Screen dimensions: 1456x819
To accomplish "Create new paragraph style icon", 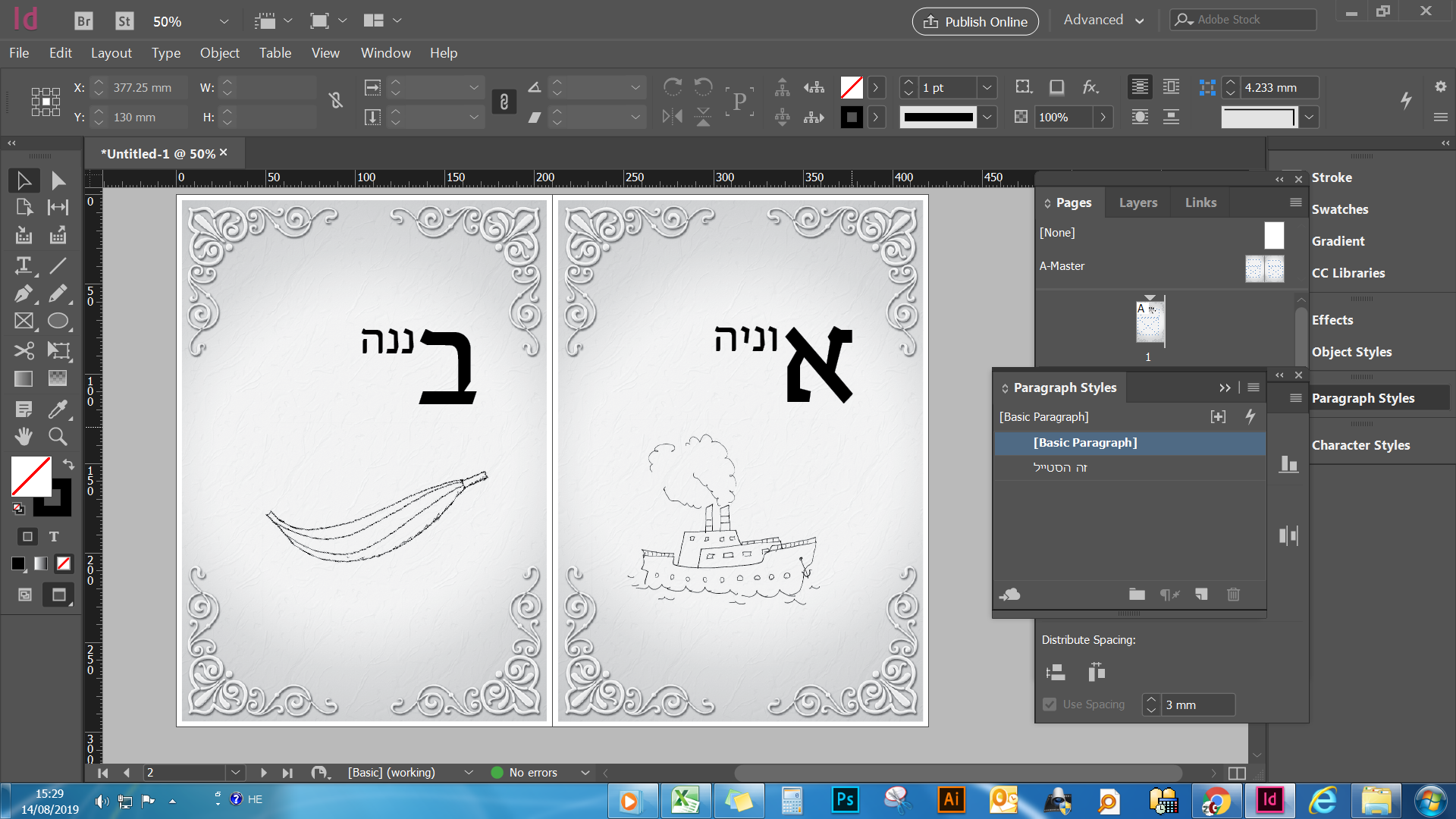I will point(1201,595).
